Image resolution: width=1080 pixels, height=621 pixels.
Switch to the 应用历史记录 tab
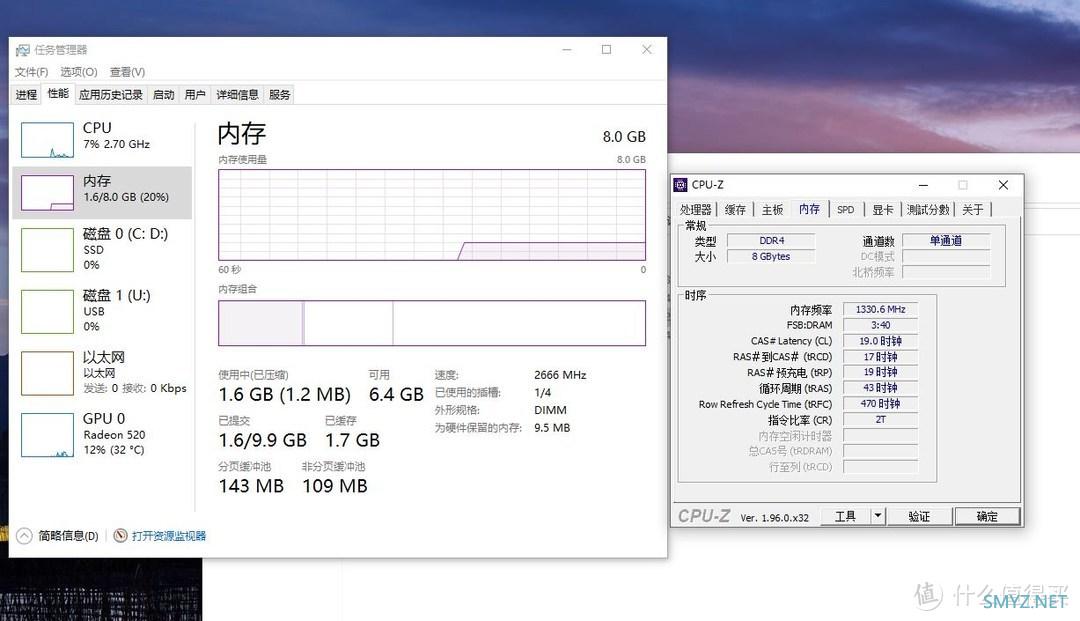pyautogui.click(x=111, y=94)
